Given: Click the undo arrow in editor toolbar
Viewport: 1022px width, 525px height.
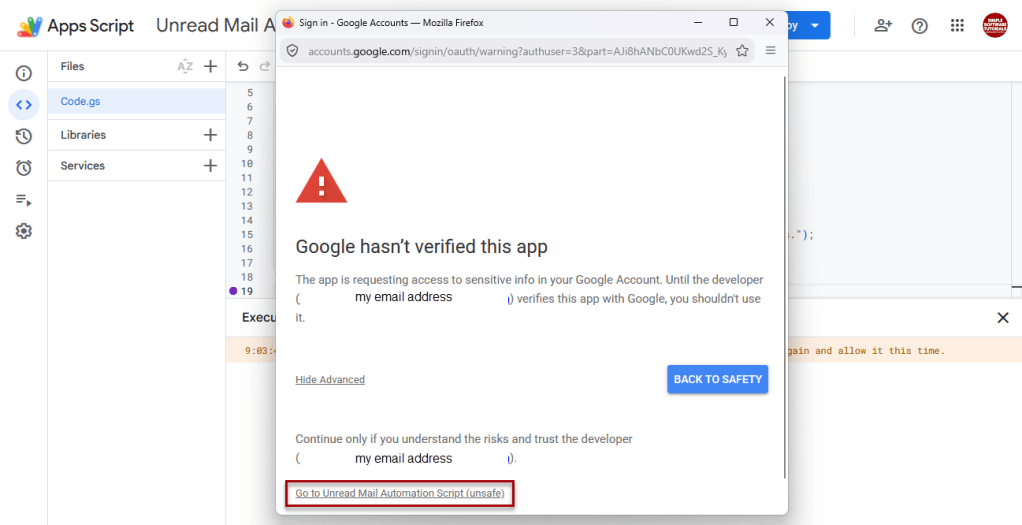Looking at the screenshot, I should click(242, 66).
